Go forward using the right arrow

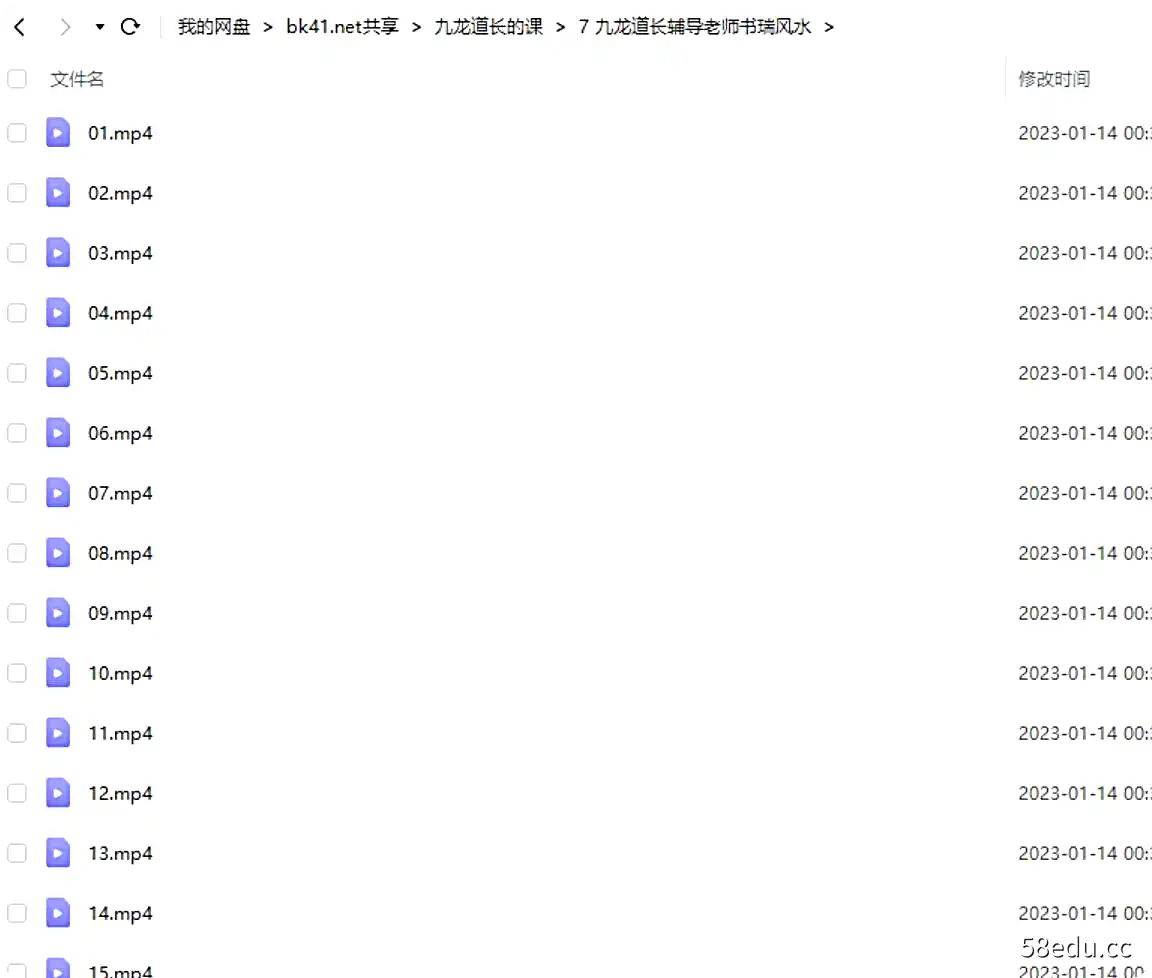pos(65,27)
